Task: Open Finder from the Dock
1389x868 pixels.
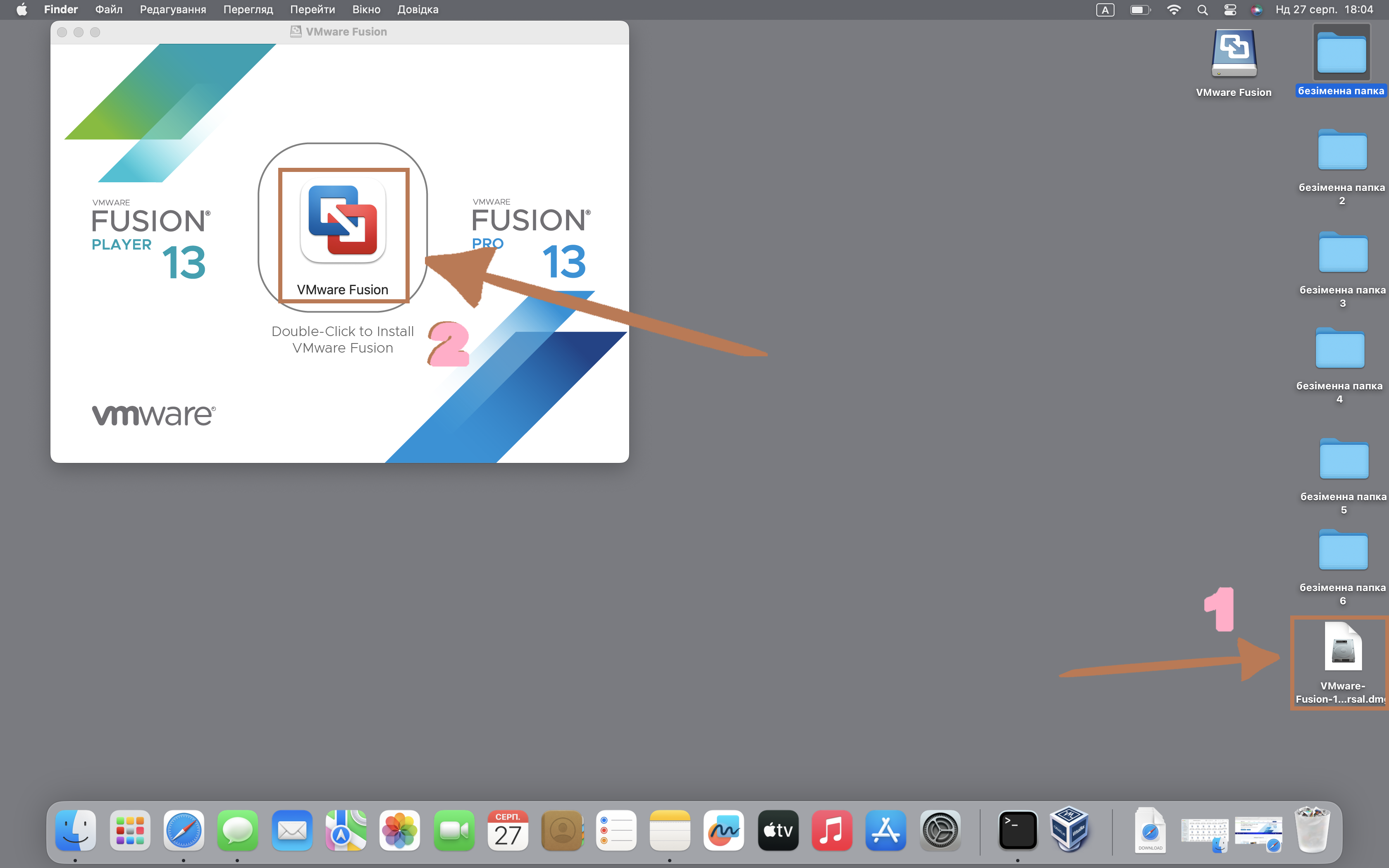Action: click(x=76, y=830)
